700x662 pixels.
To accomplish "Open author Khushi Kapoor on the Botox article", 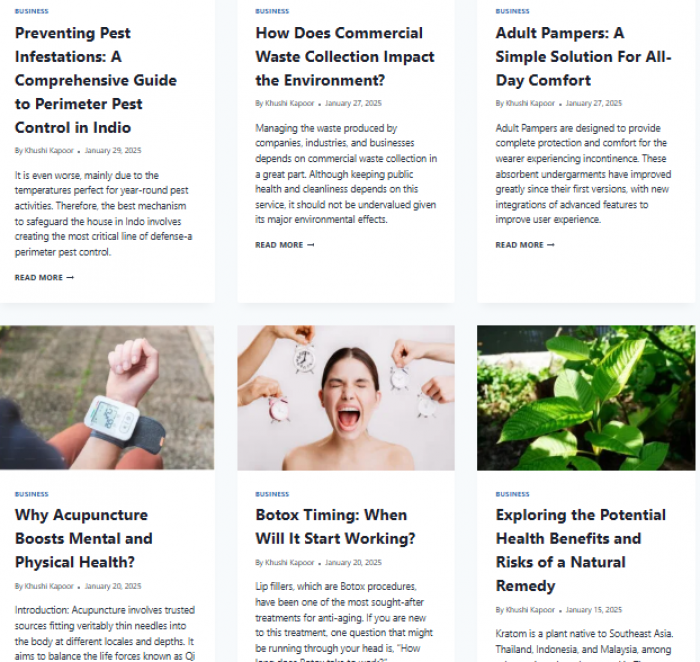I will [290, 562].
